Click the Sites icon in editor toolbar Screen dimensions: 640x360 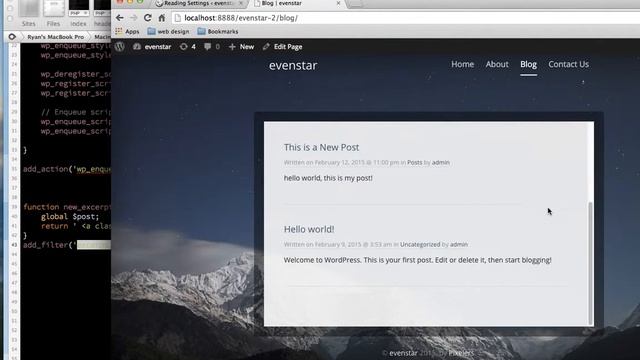tap(29, 13)
